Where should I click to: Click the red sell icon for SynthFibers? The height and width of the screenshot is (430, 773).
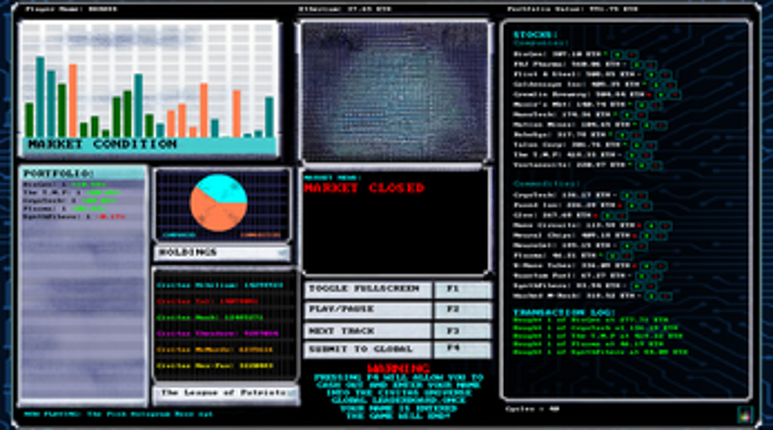[651, 286]
